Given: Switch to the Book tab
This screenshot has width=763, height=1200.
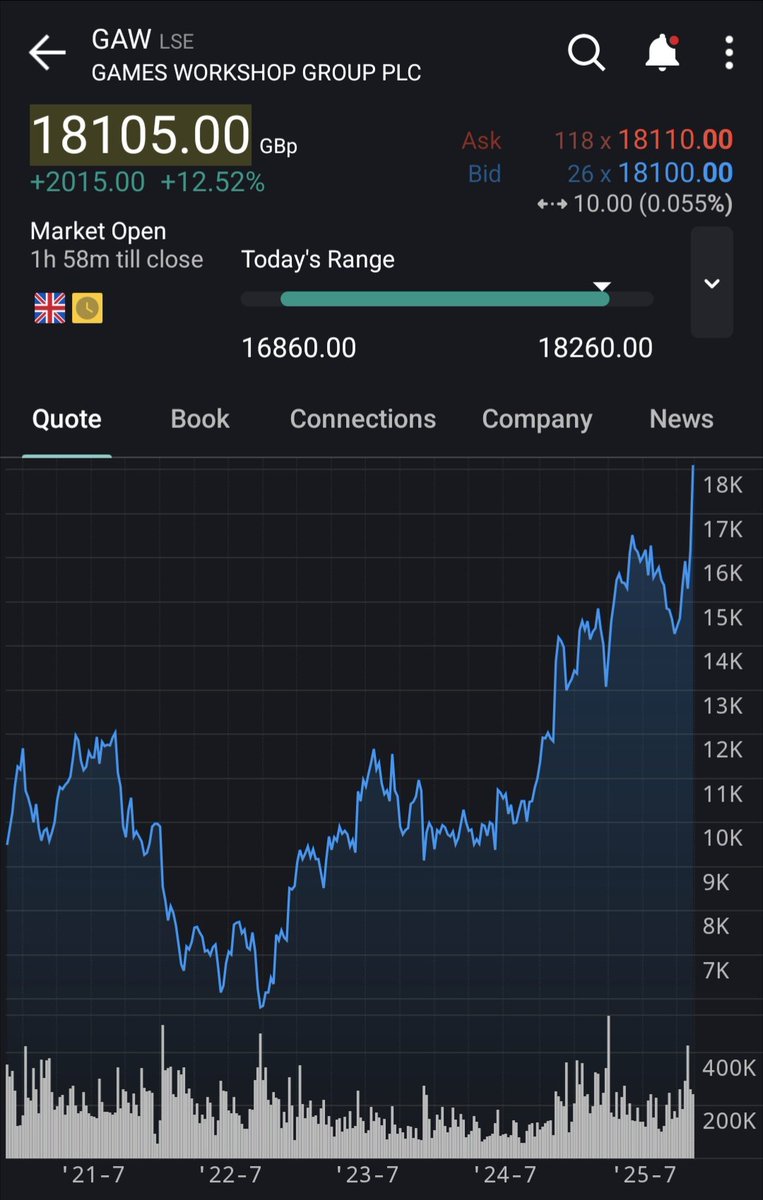Looking at the screenshot, I should [200, 419].
